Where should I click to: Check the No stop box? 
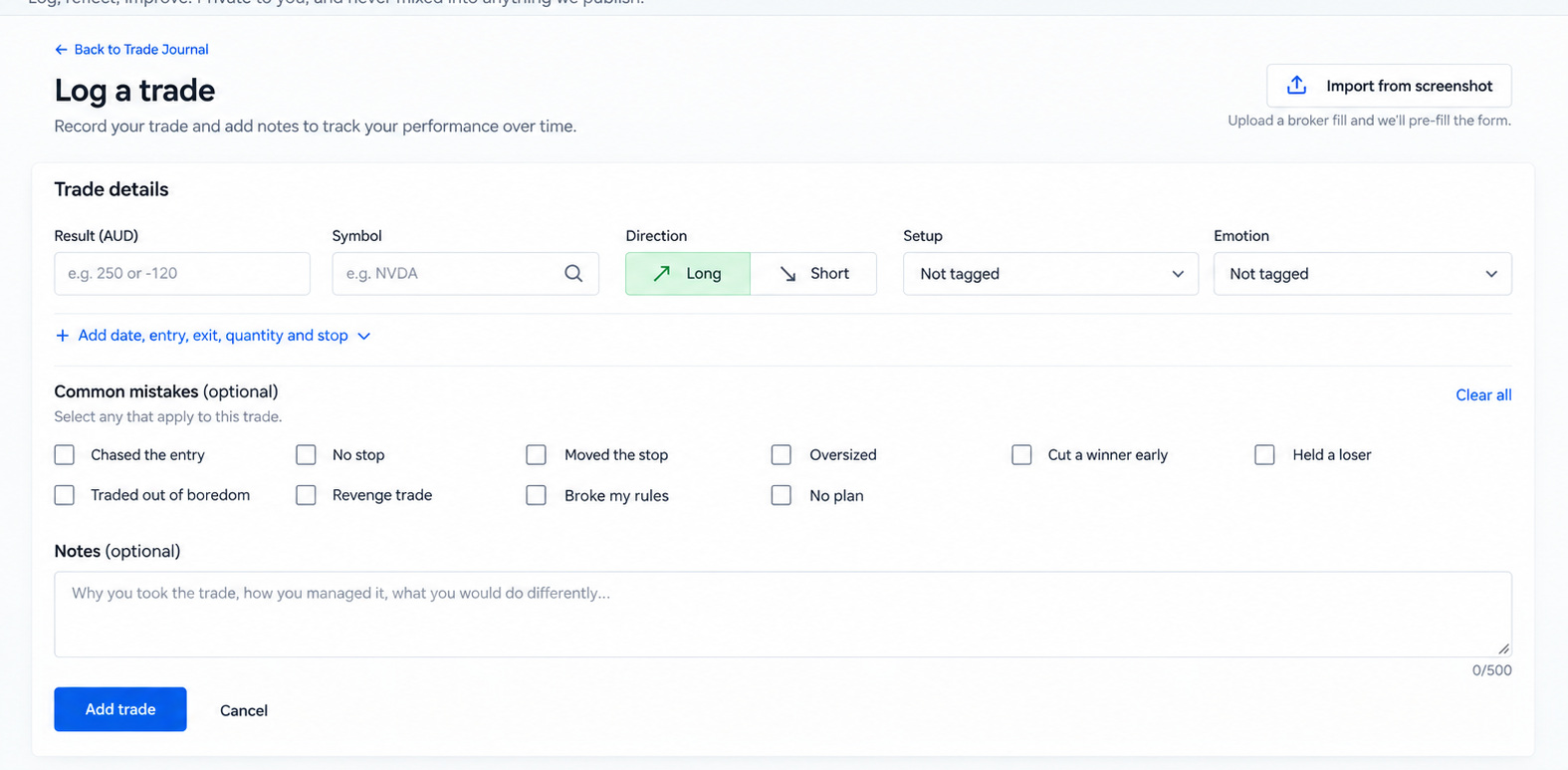point(306,455)
